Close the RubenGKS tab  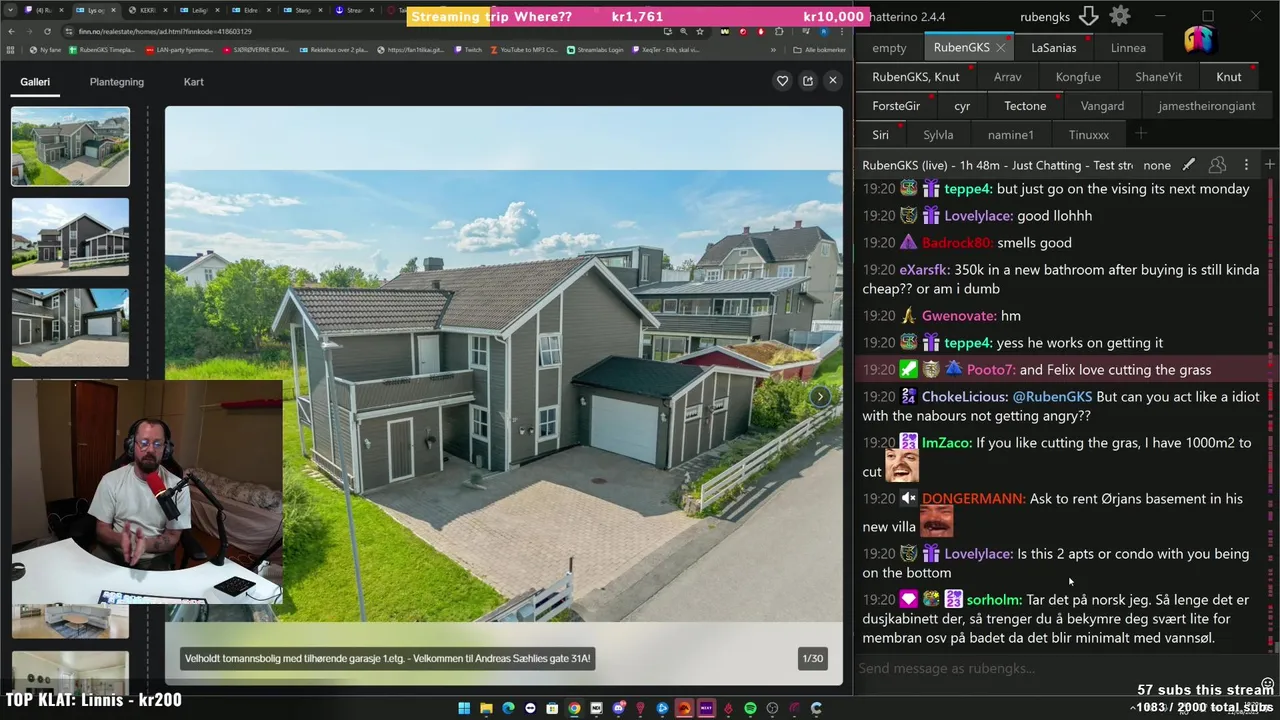click(x=1000, y=48)
